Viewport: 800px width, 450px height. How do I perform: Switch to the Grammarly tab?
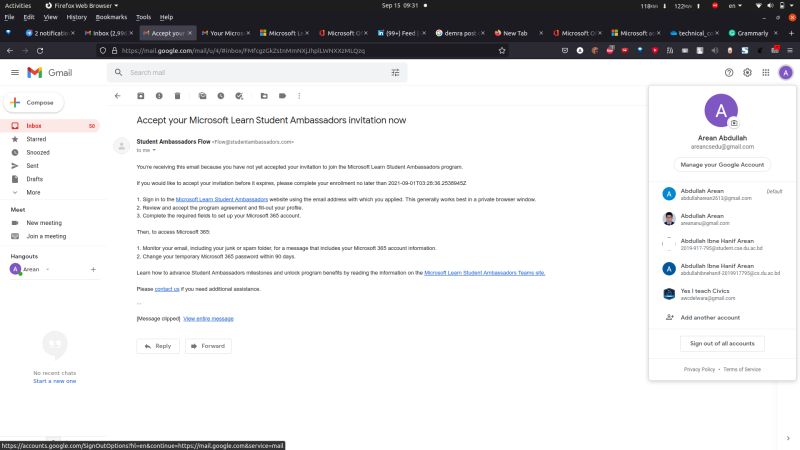[750, 33]
